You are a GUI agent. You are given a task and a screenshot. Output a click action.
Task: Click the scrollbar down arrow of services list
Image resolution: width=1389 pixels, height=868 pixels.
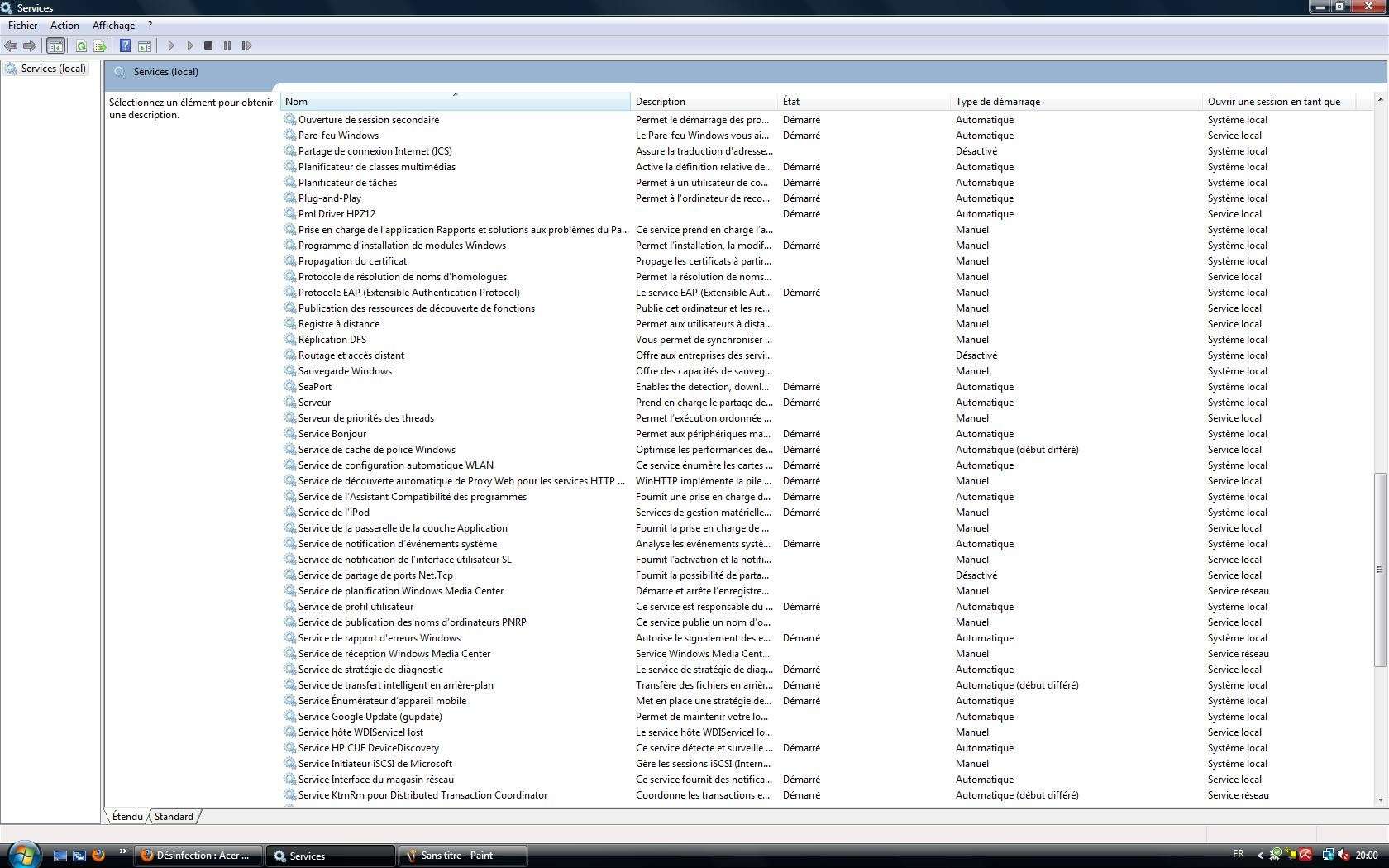coord(1380,799)
